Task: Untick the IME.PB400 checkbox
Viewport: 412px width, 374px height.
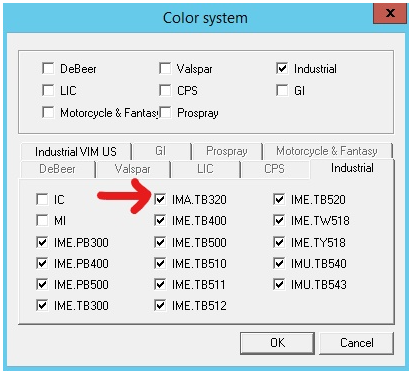Action: 42,263
